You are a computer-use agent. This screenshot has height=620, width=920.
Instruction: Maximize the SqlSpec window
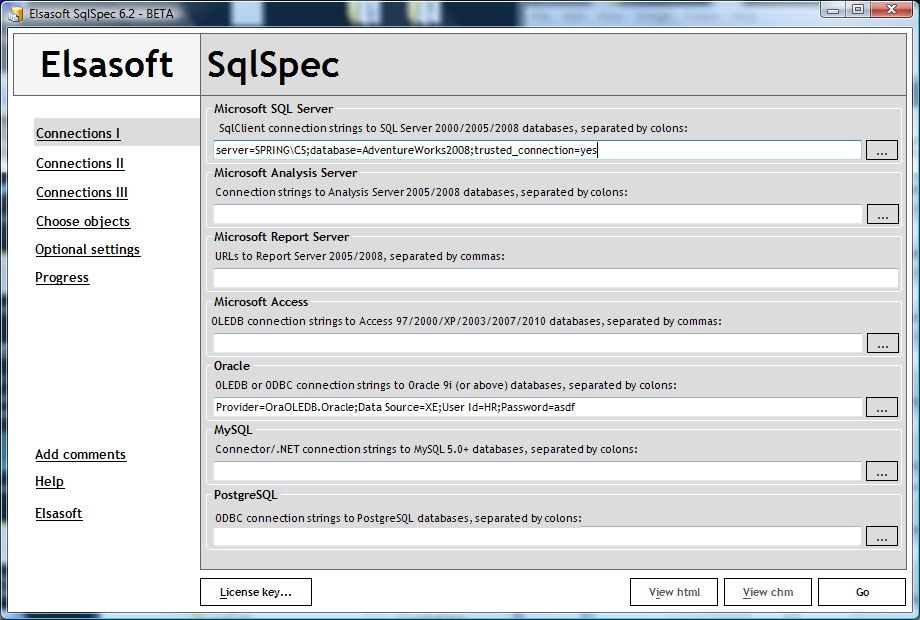click(x=858, y=9)
